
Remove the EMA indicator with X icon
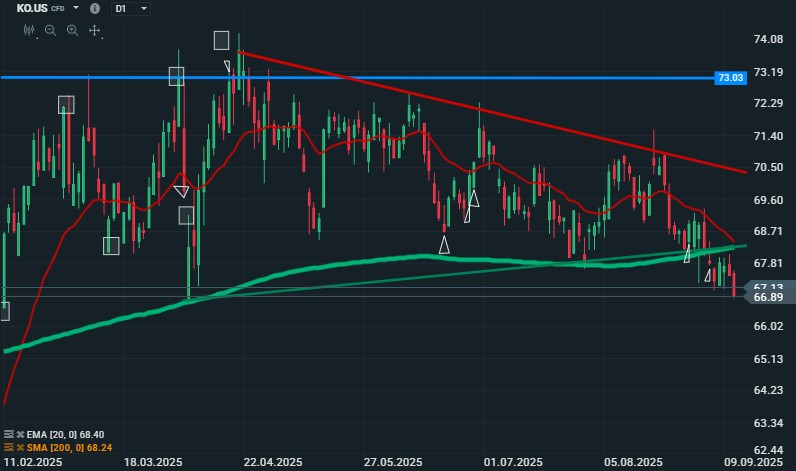pyautogui.click(x=18, y=434)
